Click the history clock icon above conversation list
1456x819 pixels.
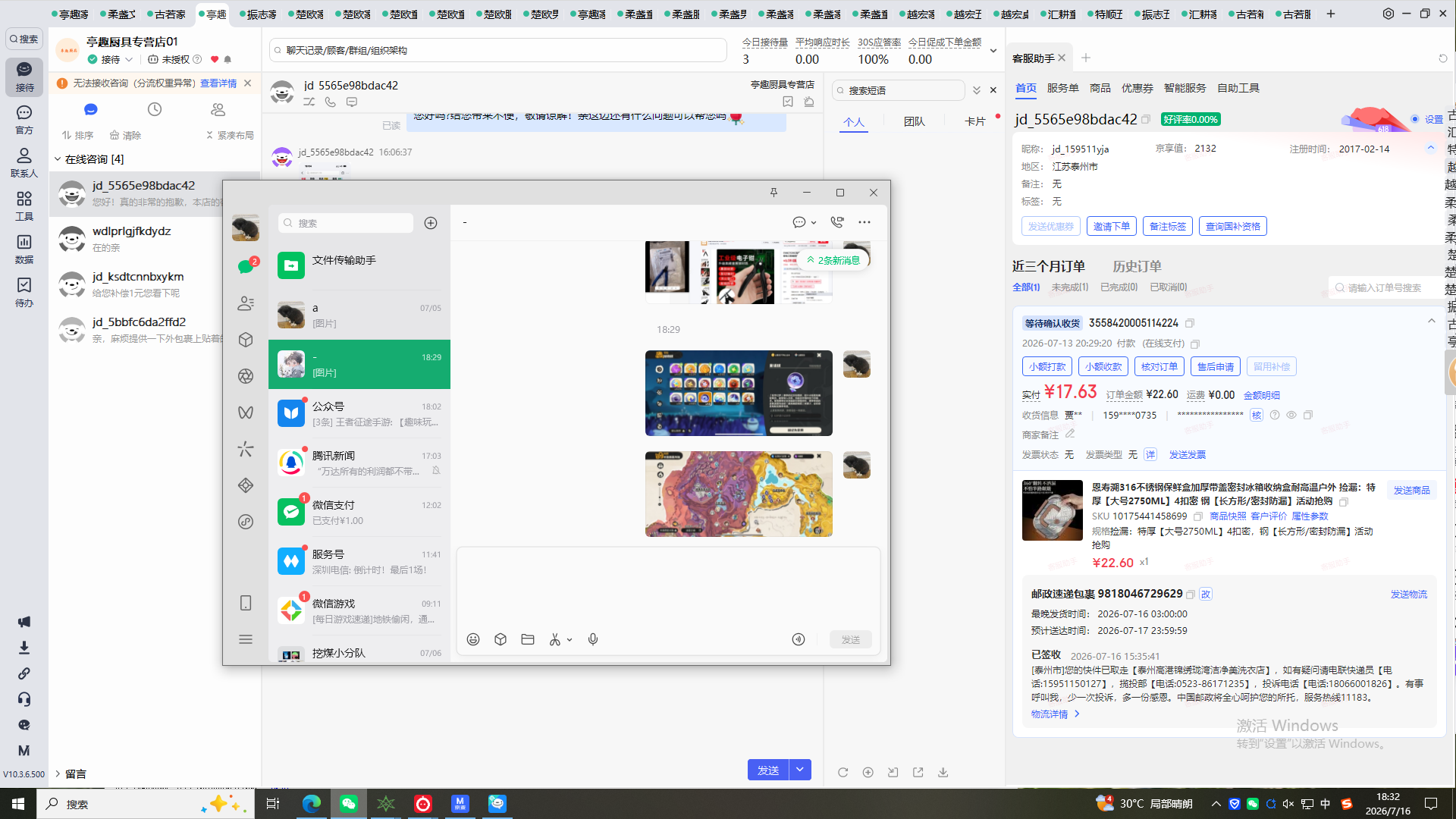(155, 109)
